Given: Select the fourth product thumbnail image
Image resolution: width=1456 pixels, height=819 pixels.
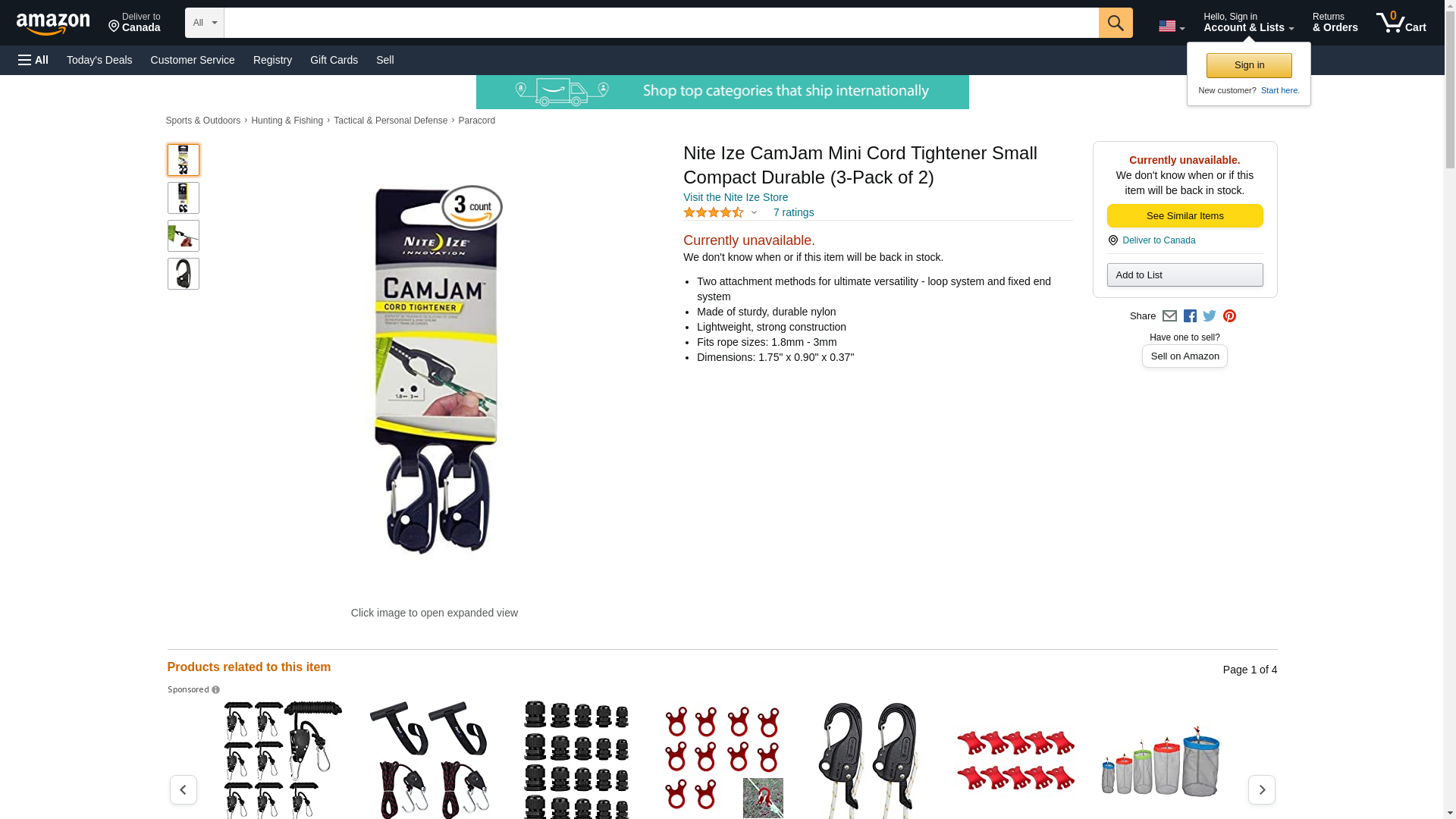Looking at the screenshot, I should pyautogui.click(x=184, y=274).
